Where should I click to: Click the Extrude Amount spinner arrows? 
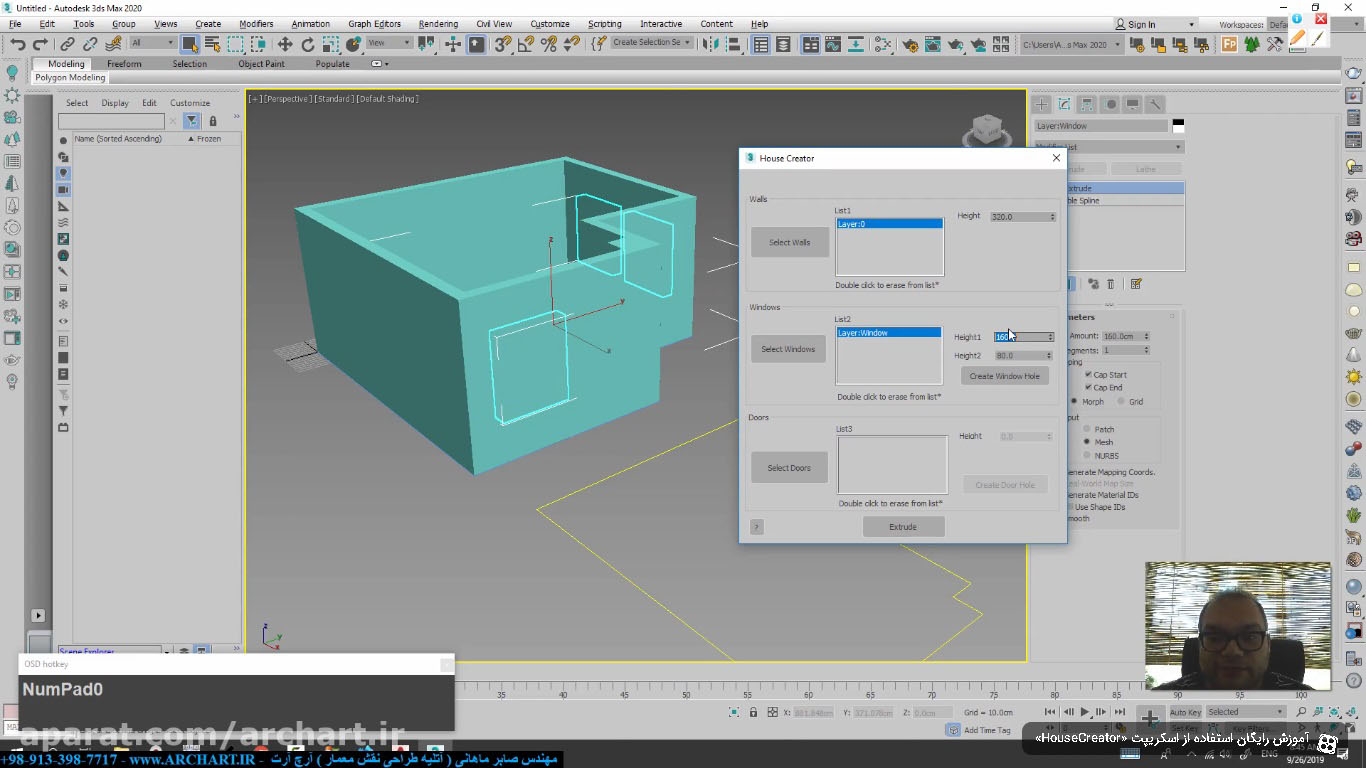(x=1146, y=336)
